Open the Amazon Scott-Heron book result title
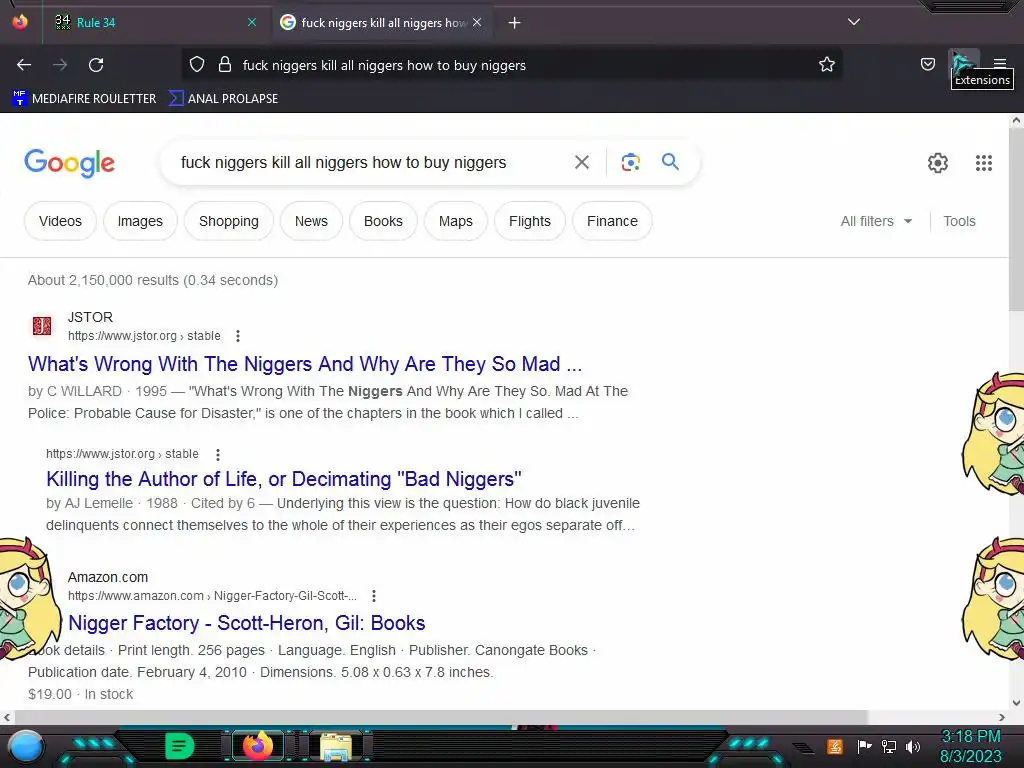This screenshot has height=768, width=1024. click(x=247, y=623)
